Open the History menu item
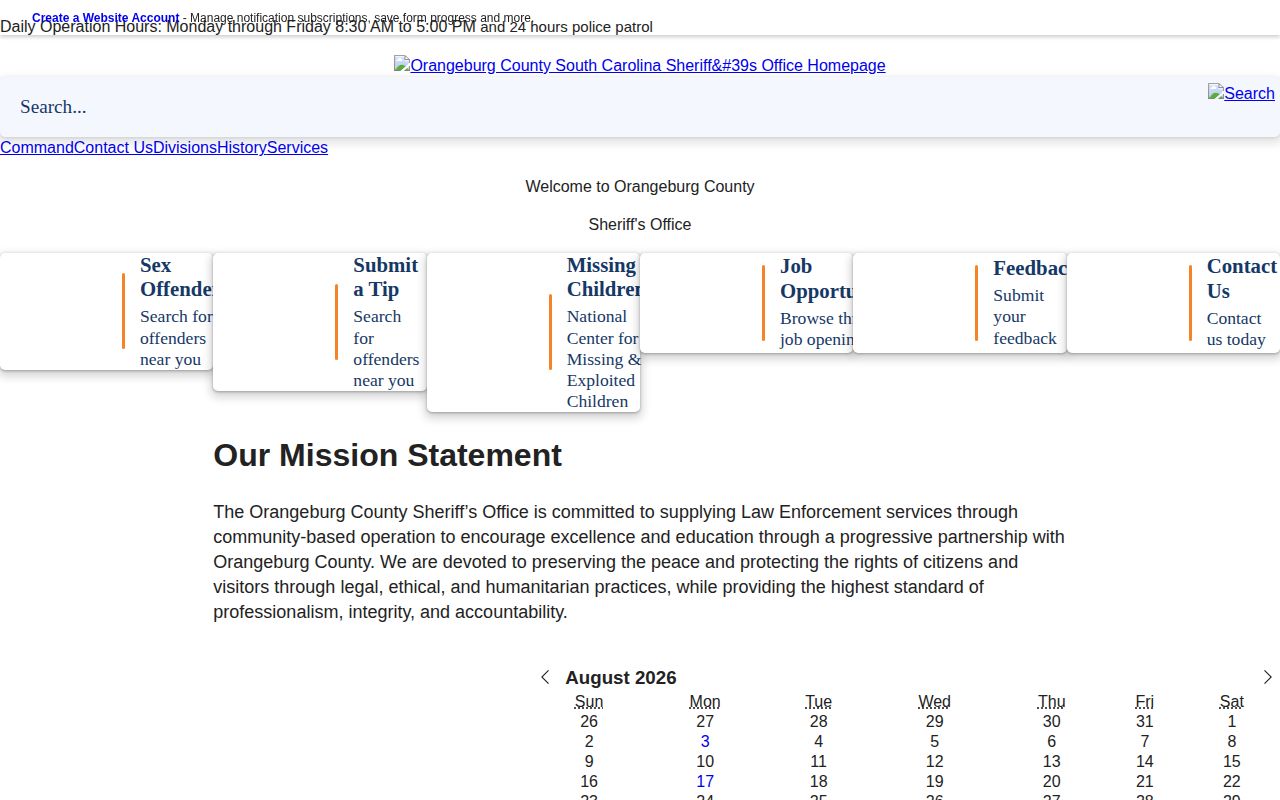 (x=242, y=147)
